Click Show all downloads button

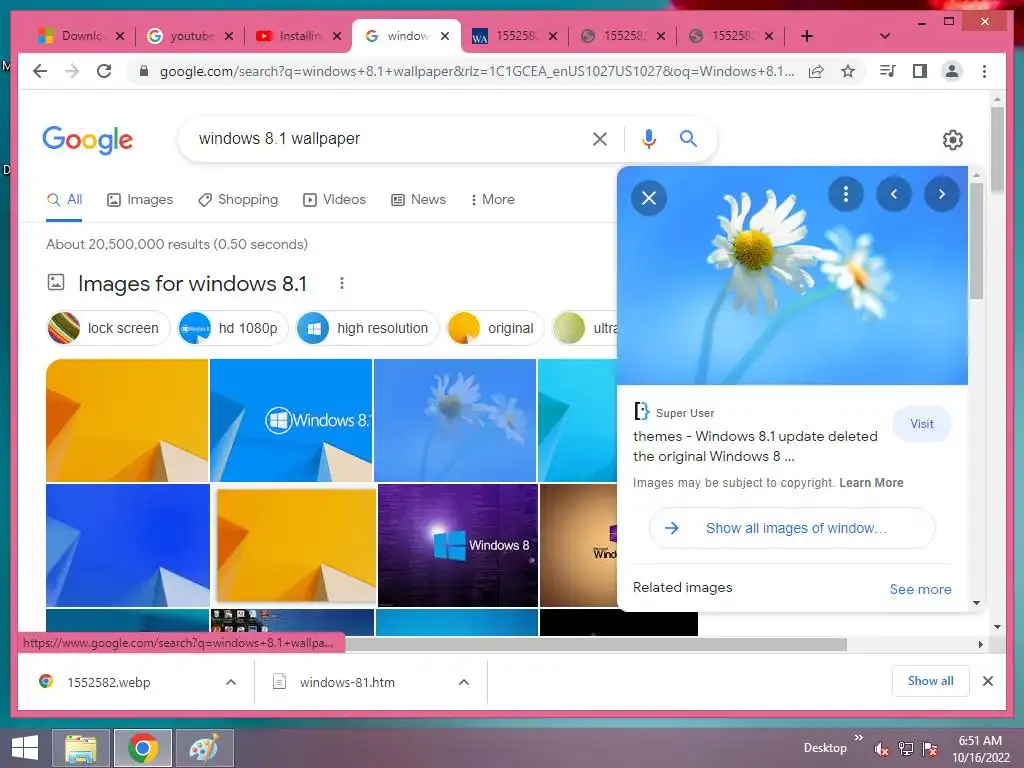click(x=931, y=681)
